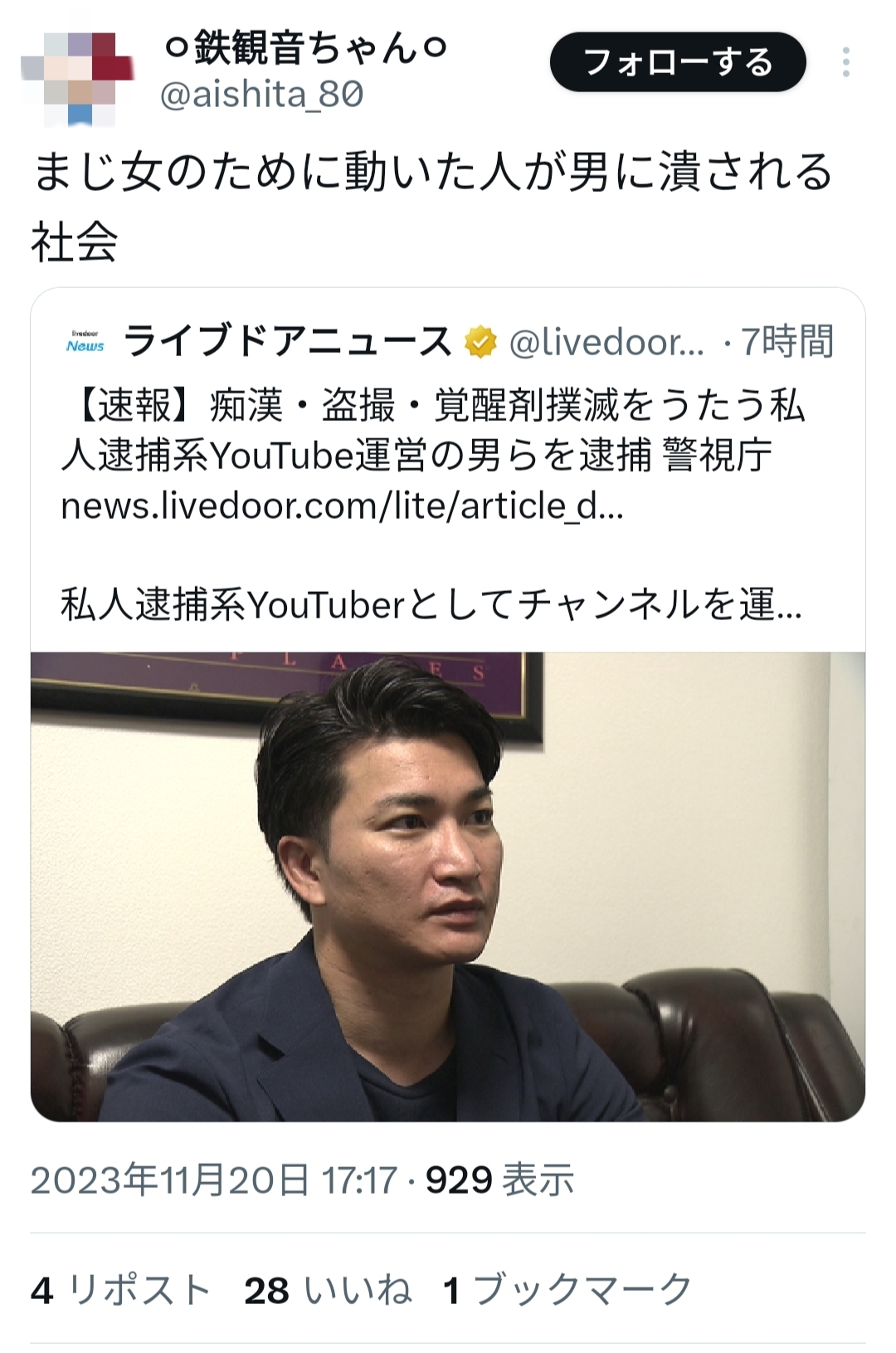Open the 鉄観音ちゃん display name

306,48
